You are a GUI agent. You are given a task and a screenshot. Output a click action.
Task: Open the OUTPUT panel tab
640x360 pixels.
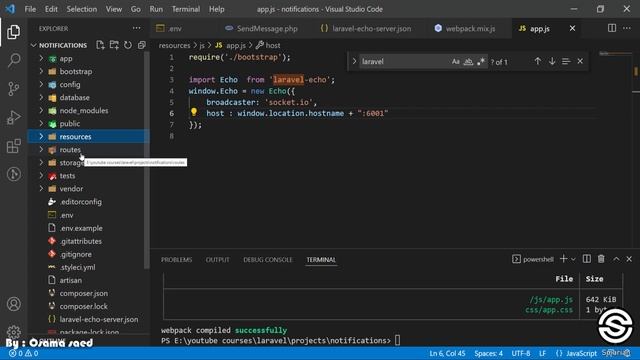217,260
